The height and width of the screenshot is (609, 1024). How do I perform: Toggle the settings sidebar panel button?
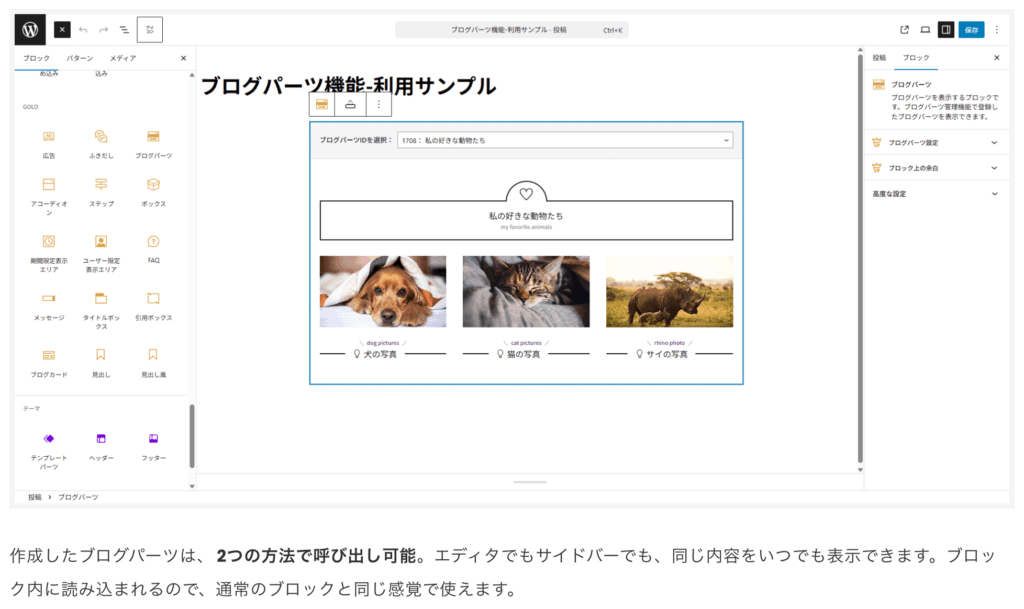[x=946, y=30]
